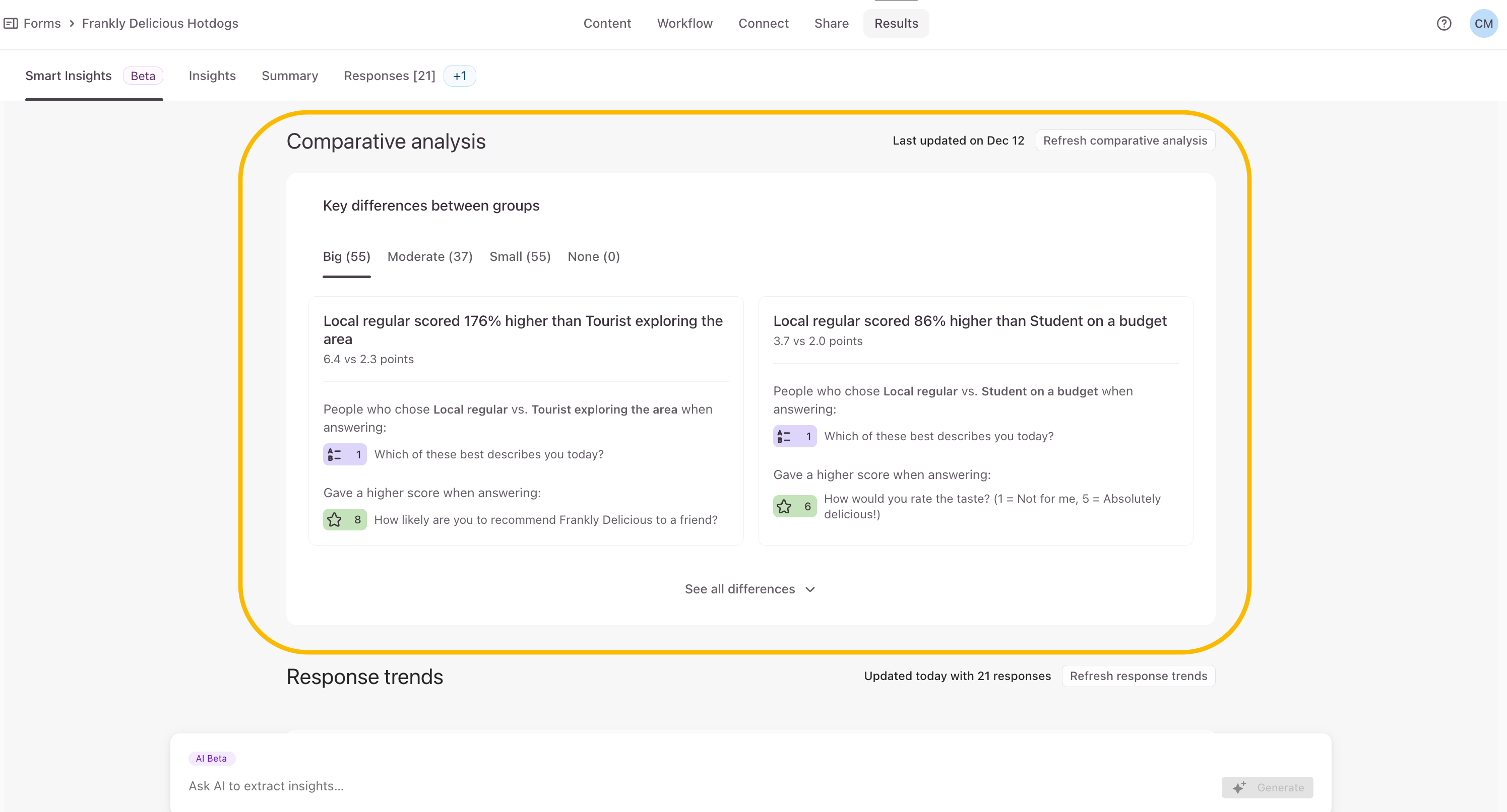Select the None (0) tab
The height and width of the screenshot is (812, 1507).
[593, 256]
